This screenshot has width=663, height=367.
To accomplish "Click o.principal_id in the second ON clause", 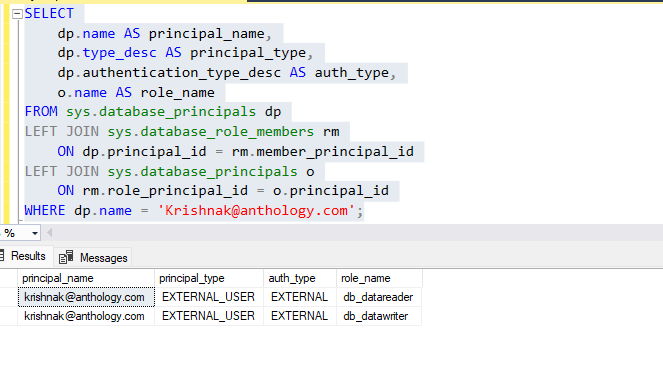I will tap(331, 191).
